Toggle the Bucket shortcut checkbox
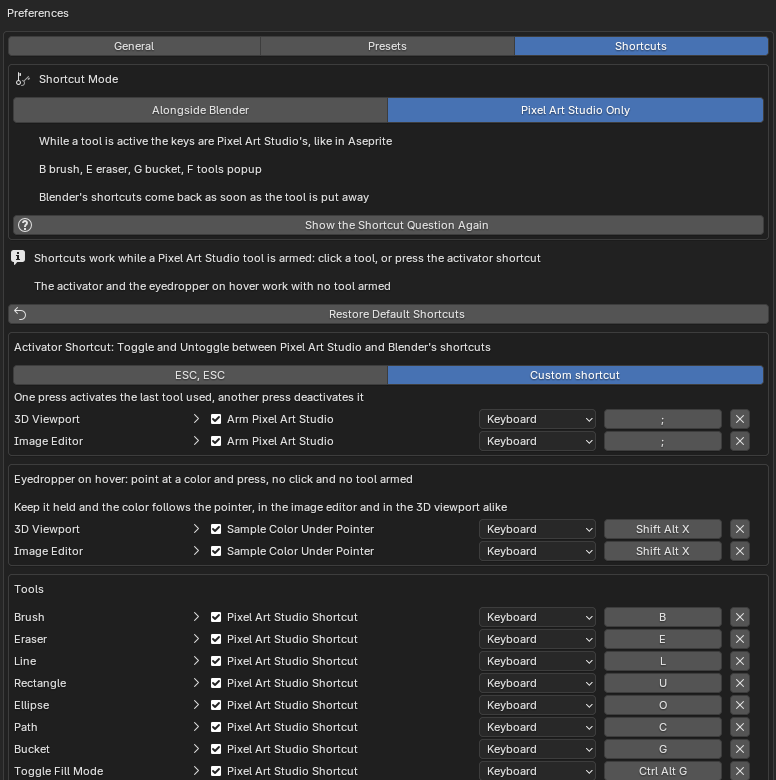This screenshot has height=780, width=776. click(x=216, y=749)
